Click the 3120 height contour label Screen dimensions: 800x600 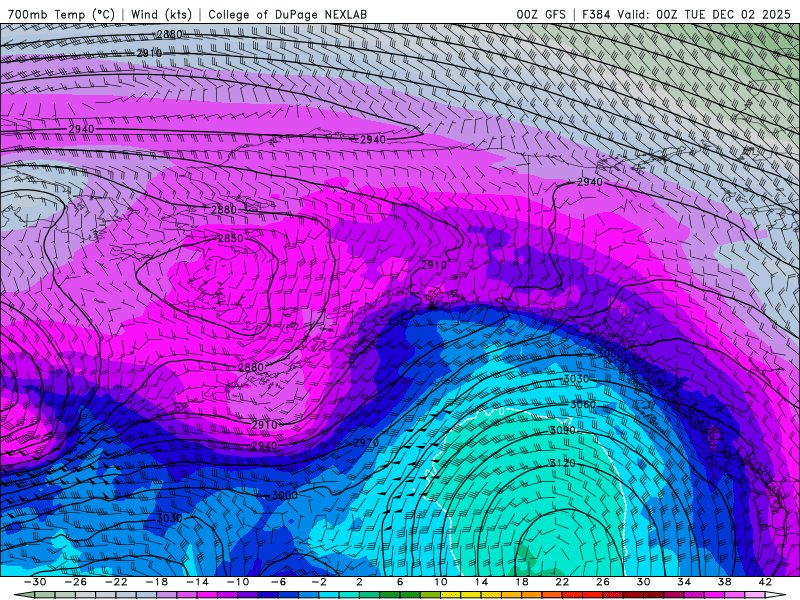[562, 463]
